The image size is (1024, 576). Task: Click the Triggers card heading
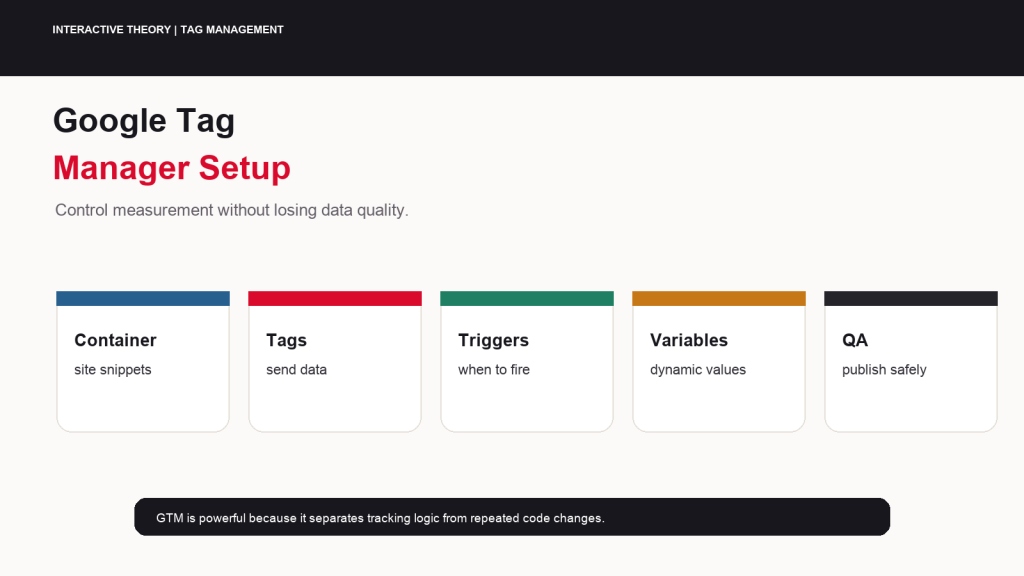tap(494, 340)
